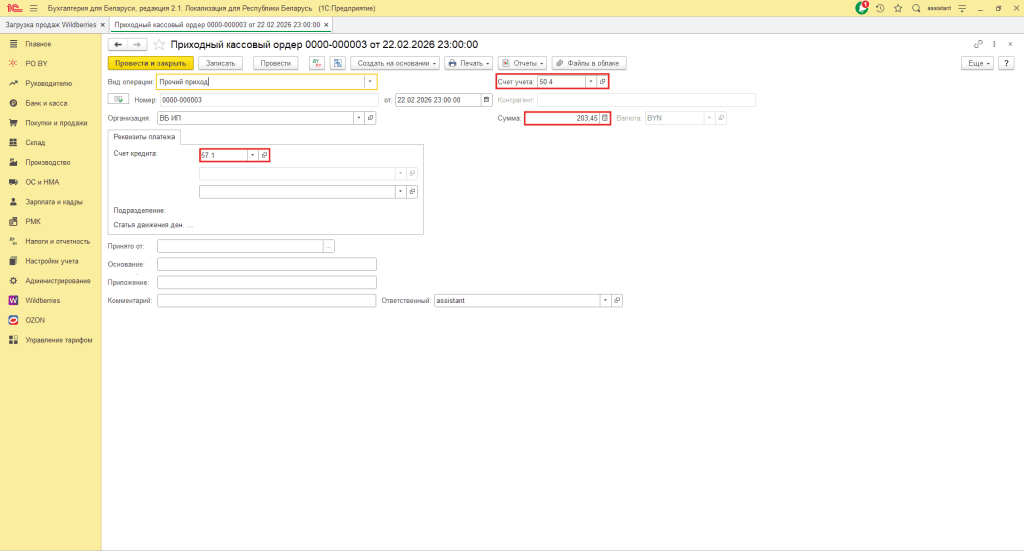
Task: Click the Dt/Kt postings icon in toolbar
Action: [317, 63]
